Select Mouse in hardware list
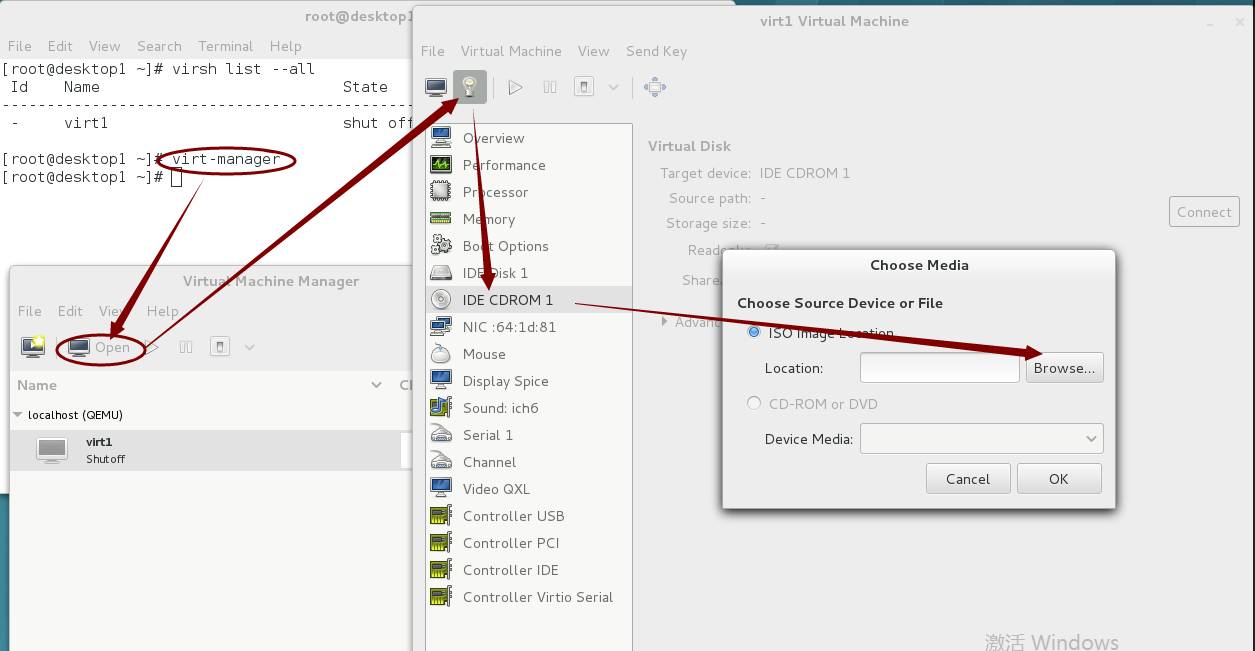Screen dimensions: 1255x651 pyautogui.click(x=529, y=354)
